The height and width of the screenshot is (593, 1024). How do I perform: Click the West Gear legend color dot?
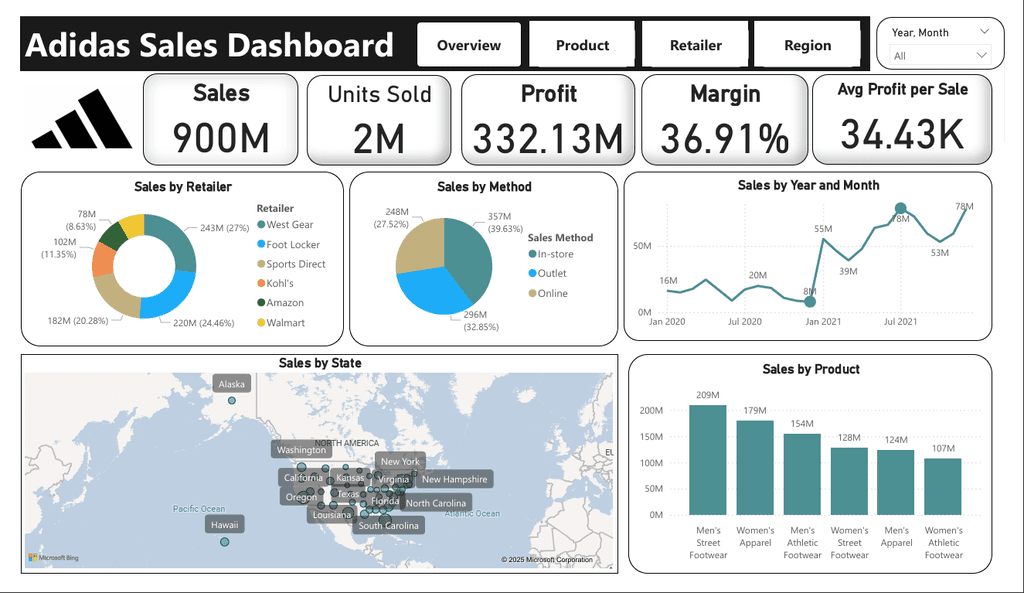[x=261, y=225]
